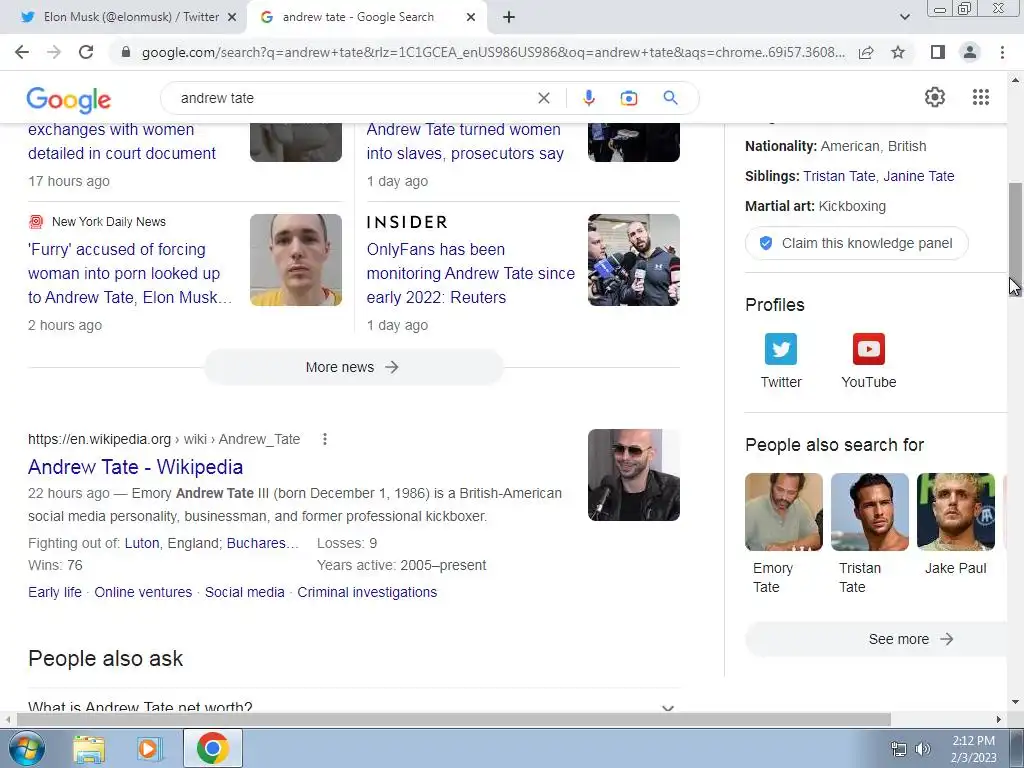
Task: Click the search input containing andrew tate
Action: coord(353,98)
